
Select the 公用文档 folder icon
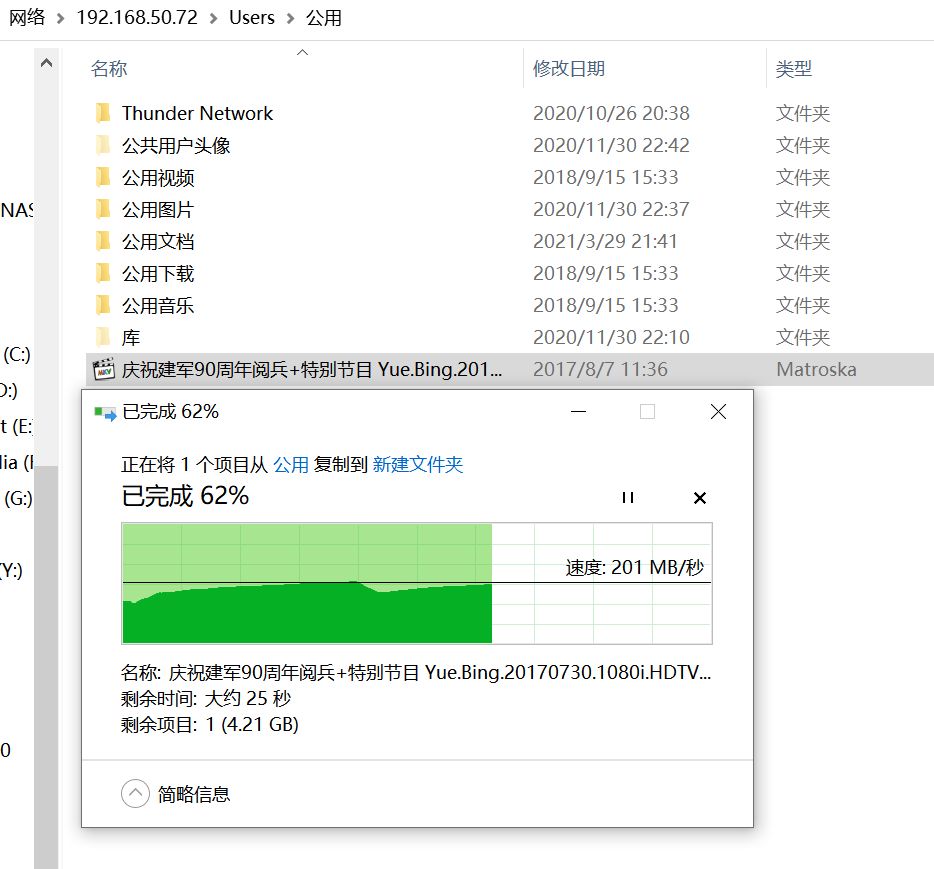tap(103, 241)
